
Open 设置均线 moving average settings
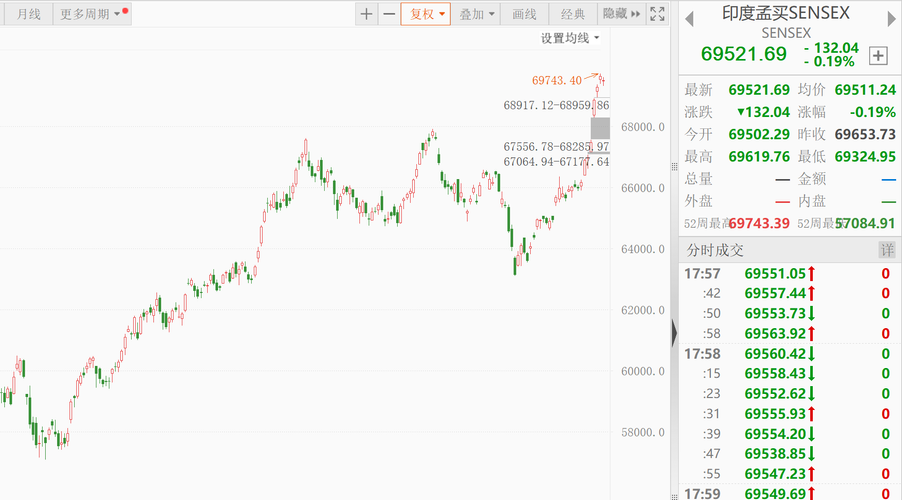coord(570,38)
